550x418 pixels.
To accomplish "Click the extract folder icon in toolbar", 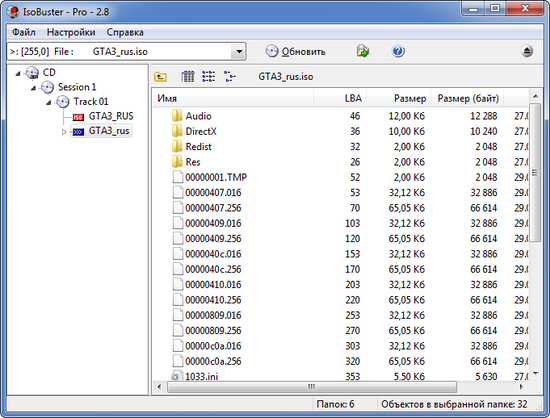I will pos(363,51).
